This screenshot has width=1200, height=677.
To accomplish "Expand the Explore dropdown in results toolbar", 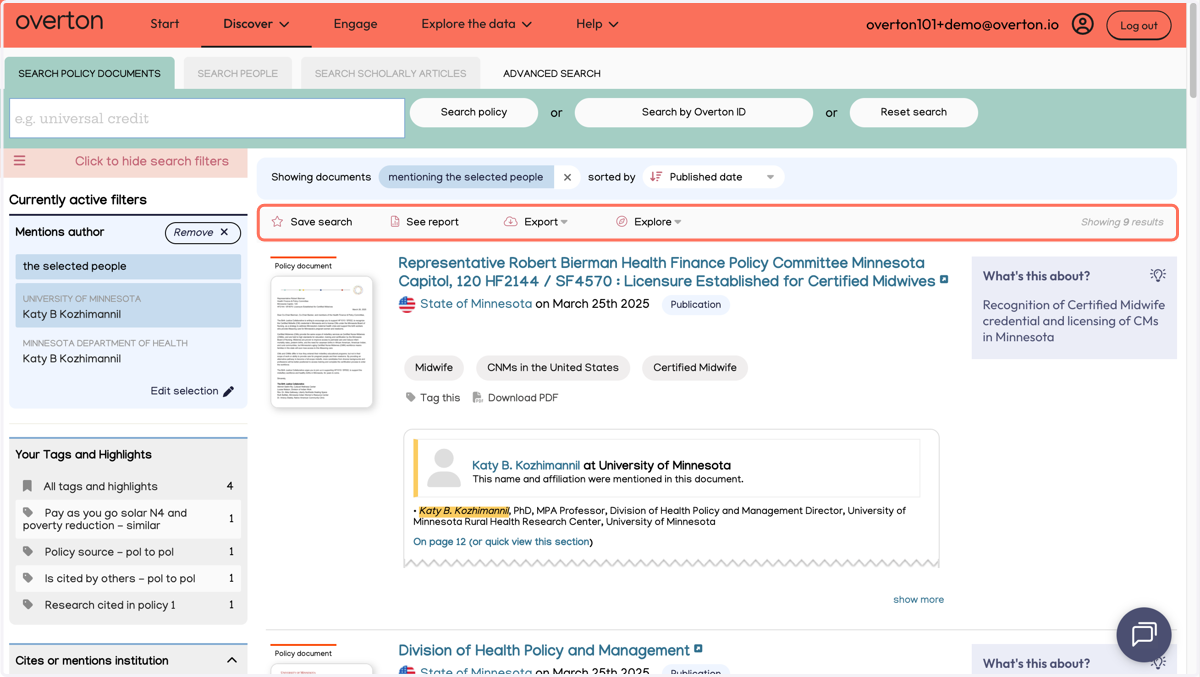I will click(678, 222).
